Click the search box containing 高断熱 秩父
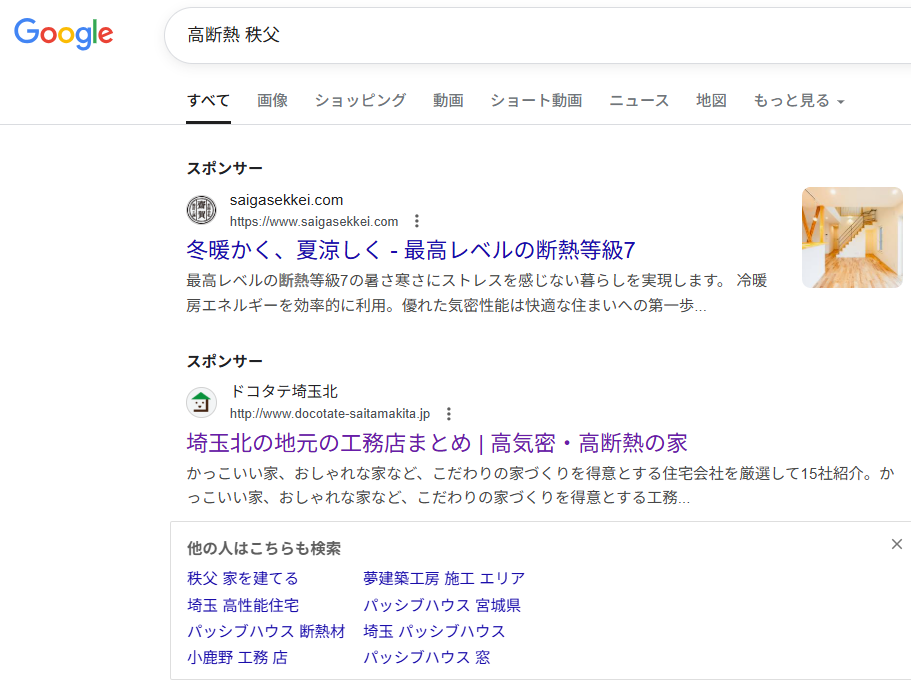The image size is (911, 691). click(538, 35)
